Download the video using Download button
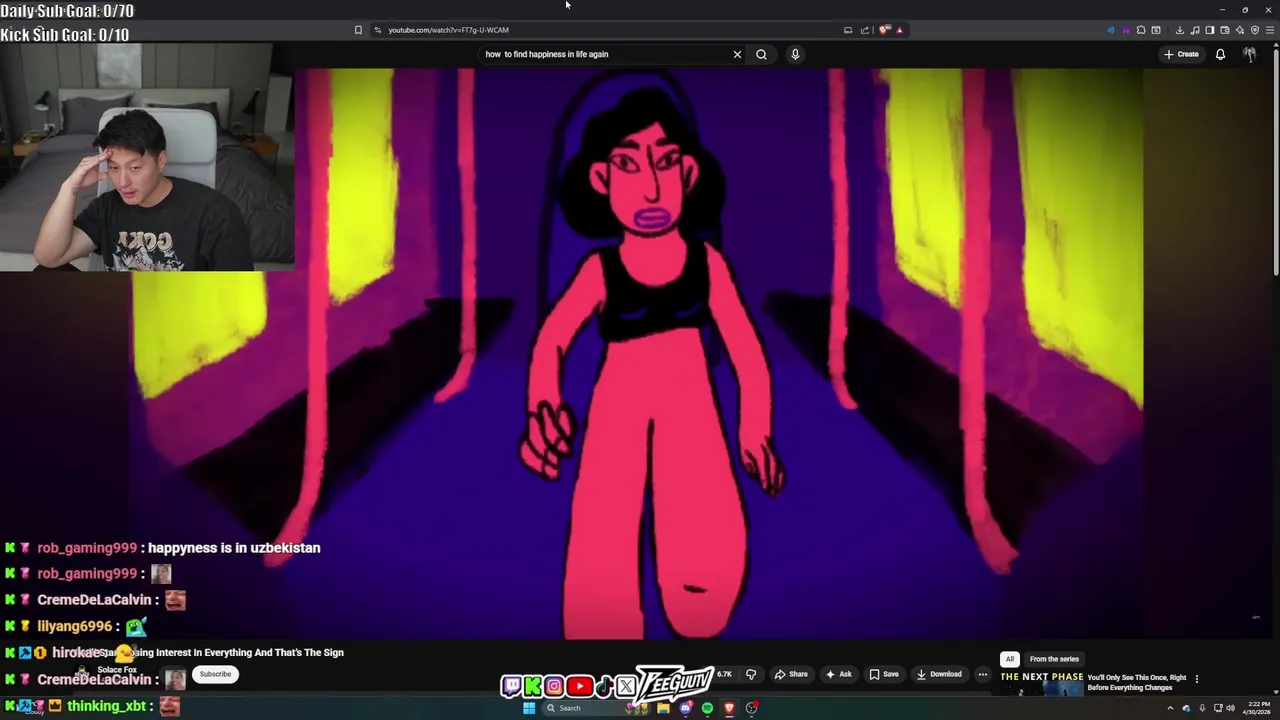 click(938, 674)
